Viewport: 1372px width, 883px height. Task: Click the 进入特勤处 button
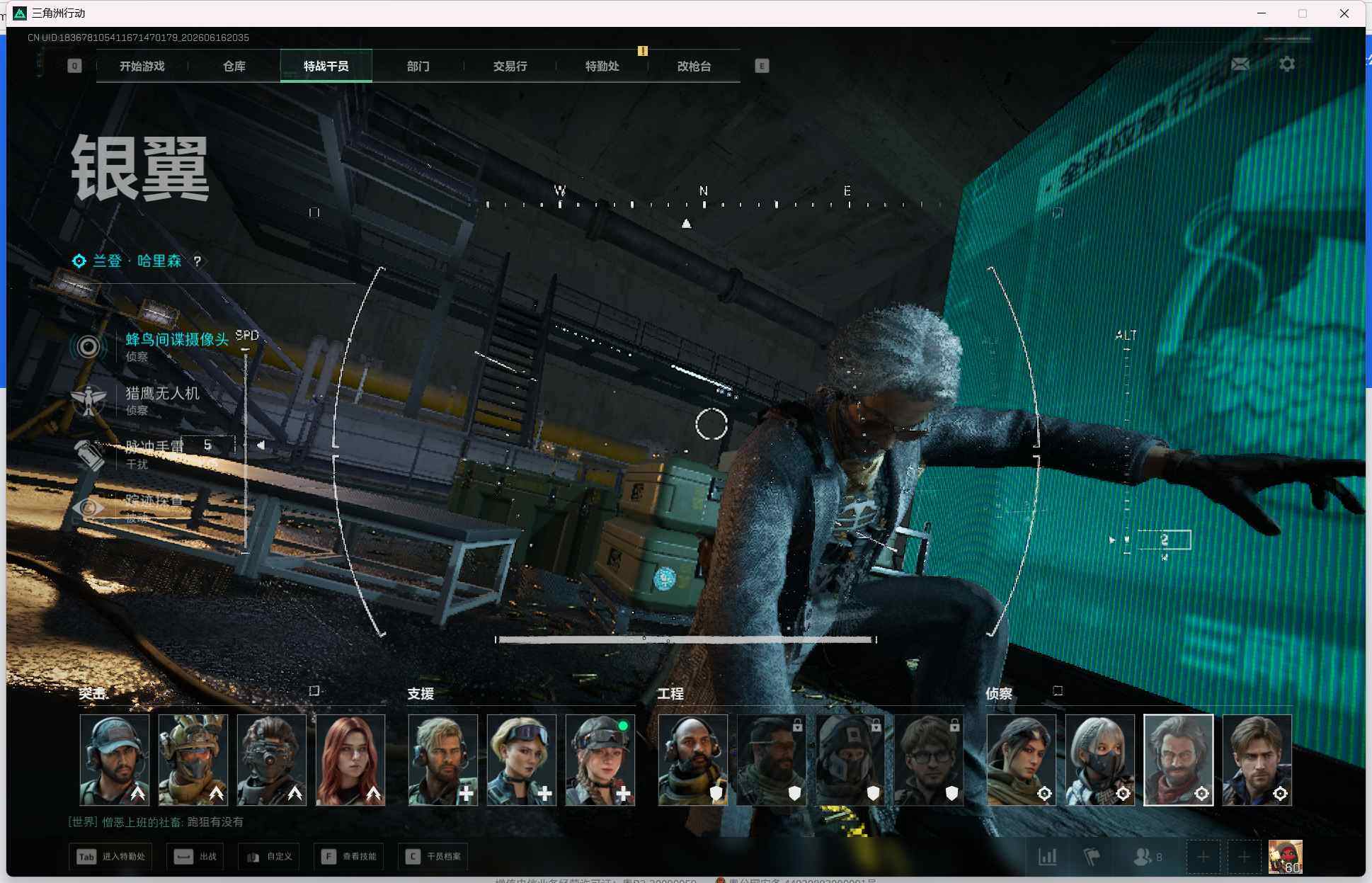click(111, 857)
